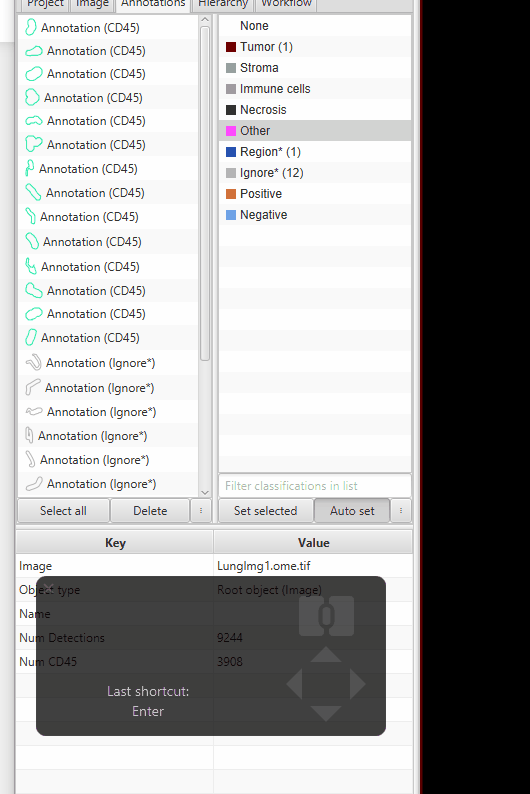Image resolution: width=530 pixels, height=794 pixels.
Task: Click the Last shortcut: Enter text
Action: 148,701
